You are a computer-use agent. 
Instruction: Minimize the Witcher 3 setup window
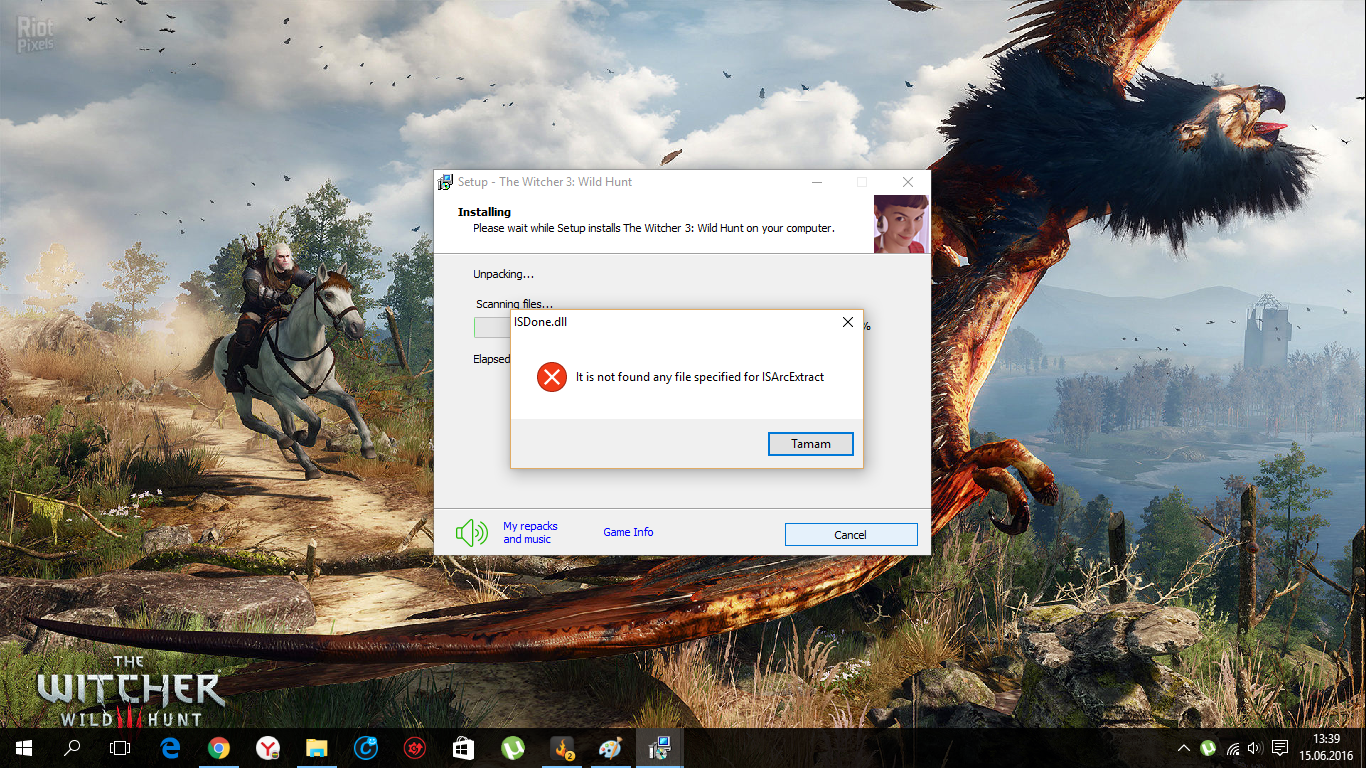(x=817, y=182)
